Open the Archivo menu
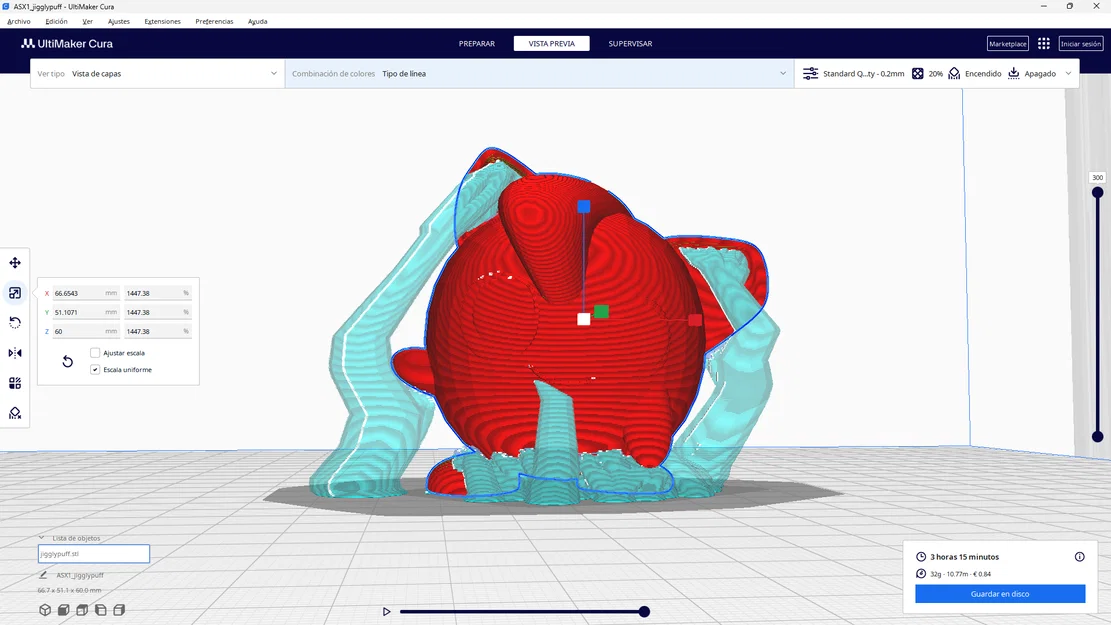 click(19, 21)
